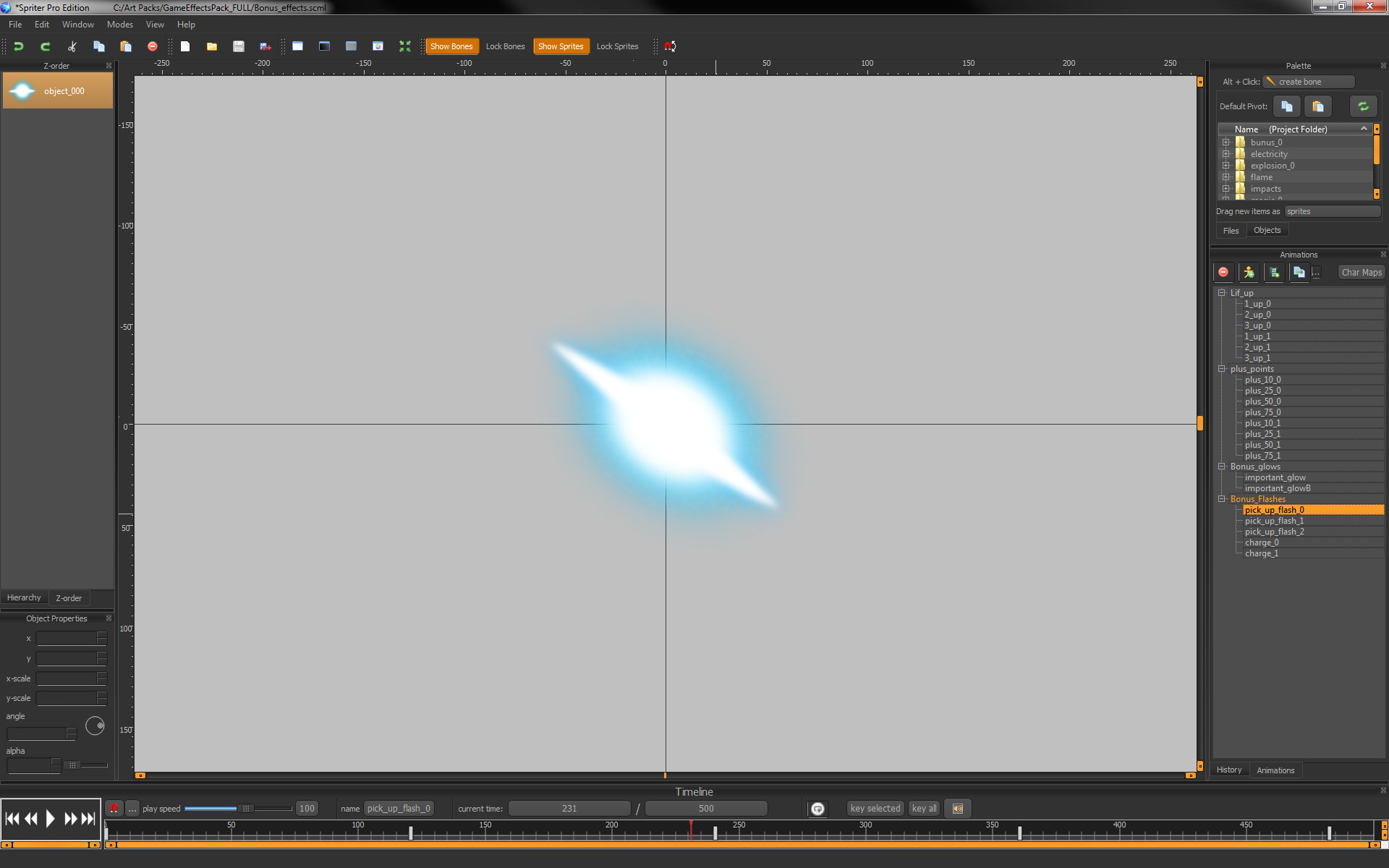Expand the impacts folder
This screenshot has width=1389, height=868.
[x=1226, y=188]
